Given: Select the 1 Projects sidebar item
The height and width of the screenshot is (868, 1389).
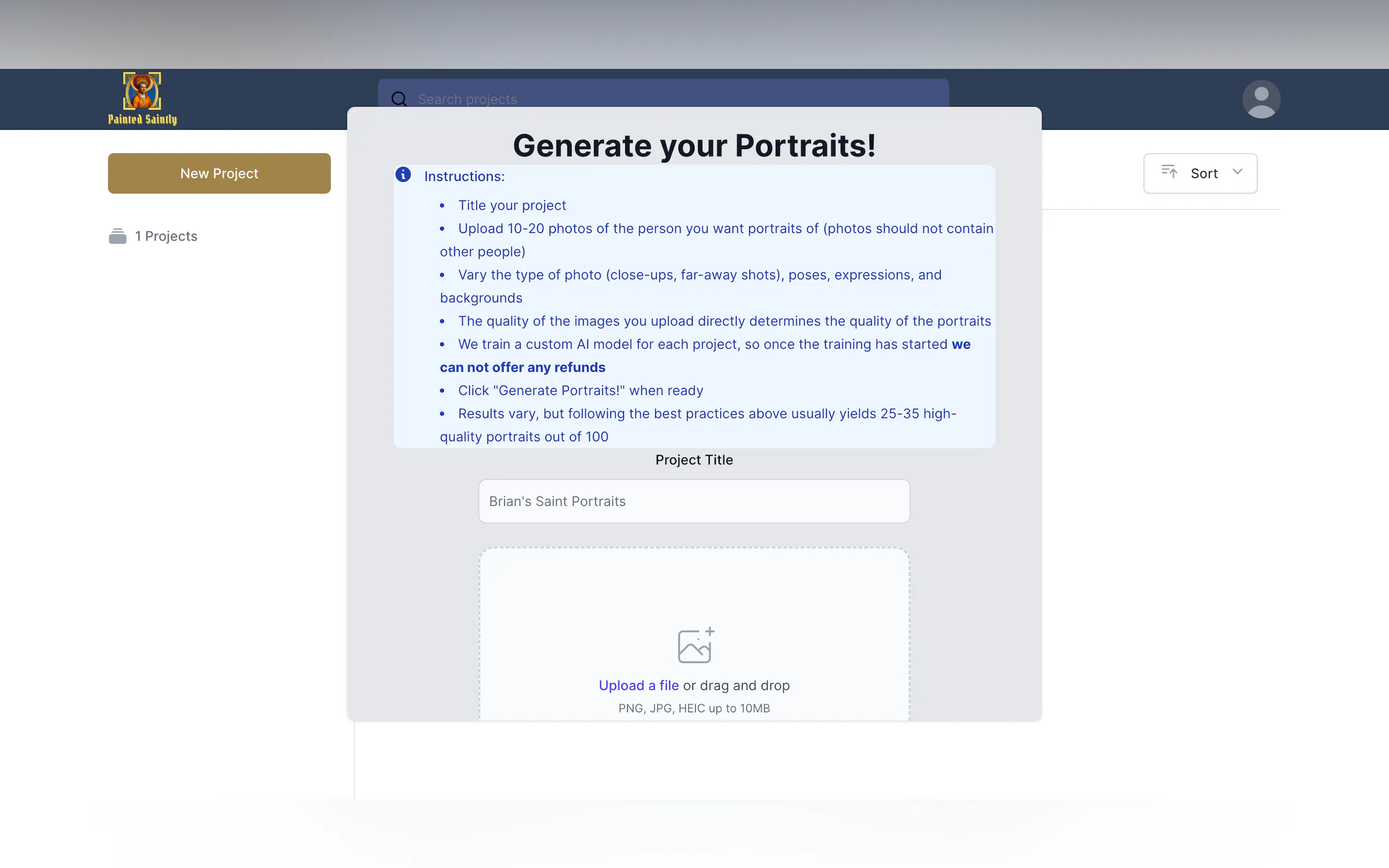Looking at the screenshot, I should [166, 236].
